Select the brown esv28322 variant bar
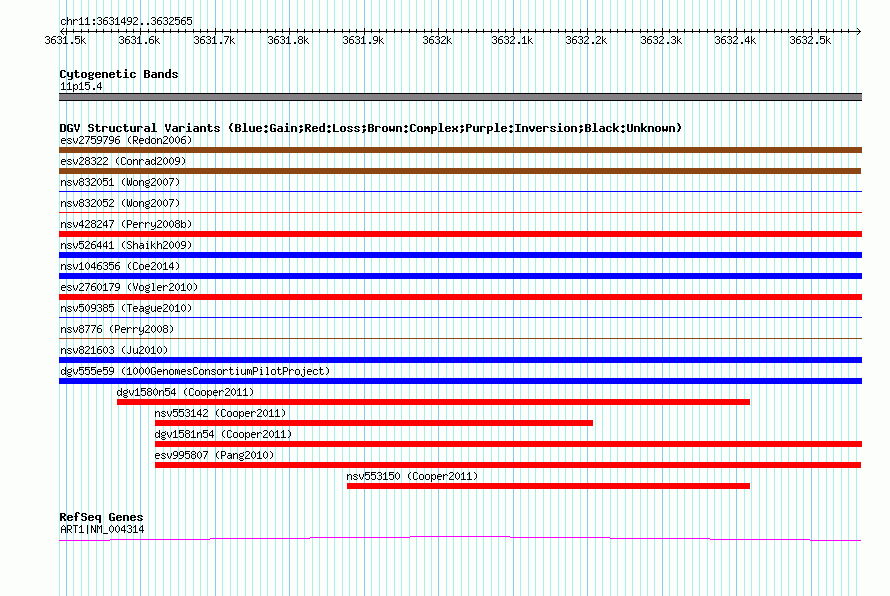The width and height of the screenshot is (890, 596). pyautogui.click(x=460, y=171)
